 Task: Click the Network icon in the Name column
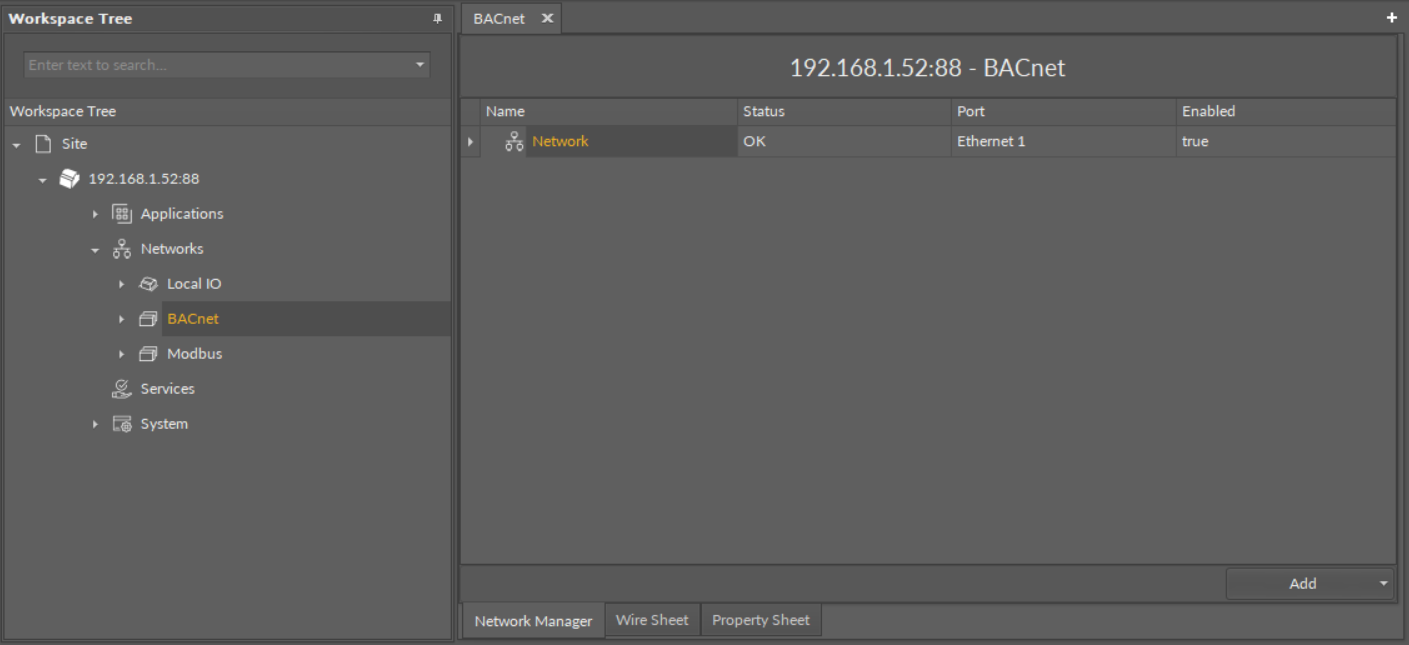(513, 141)
